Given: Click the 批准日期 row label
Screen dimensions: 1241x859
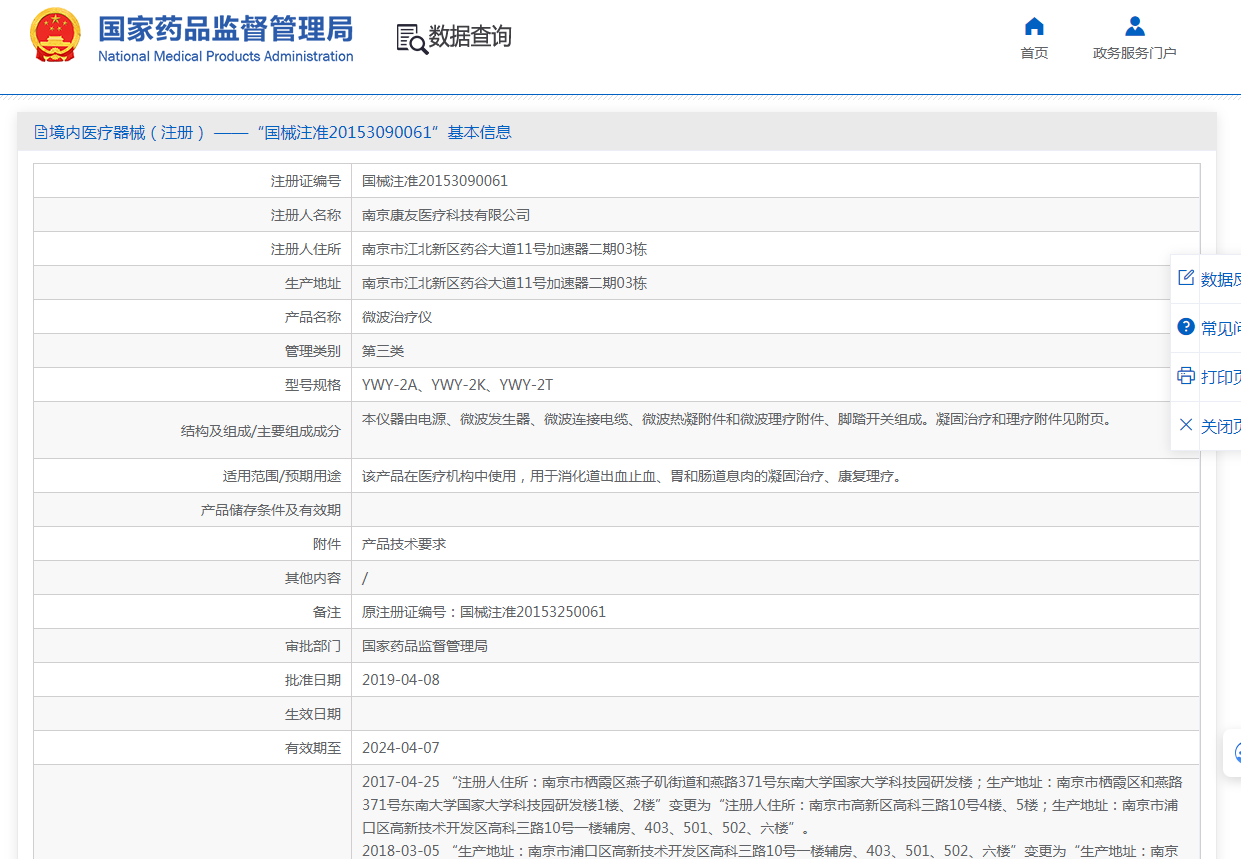Looking at the screenshot, I should click(313, 680).
